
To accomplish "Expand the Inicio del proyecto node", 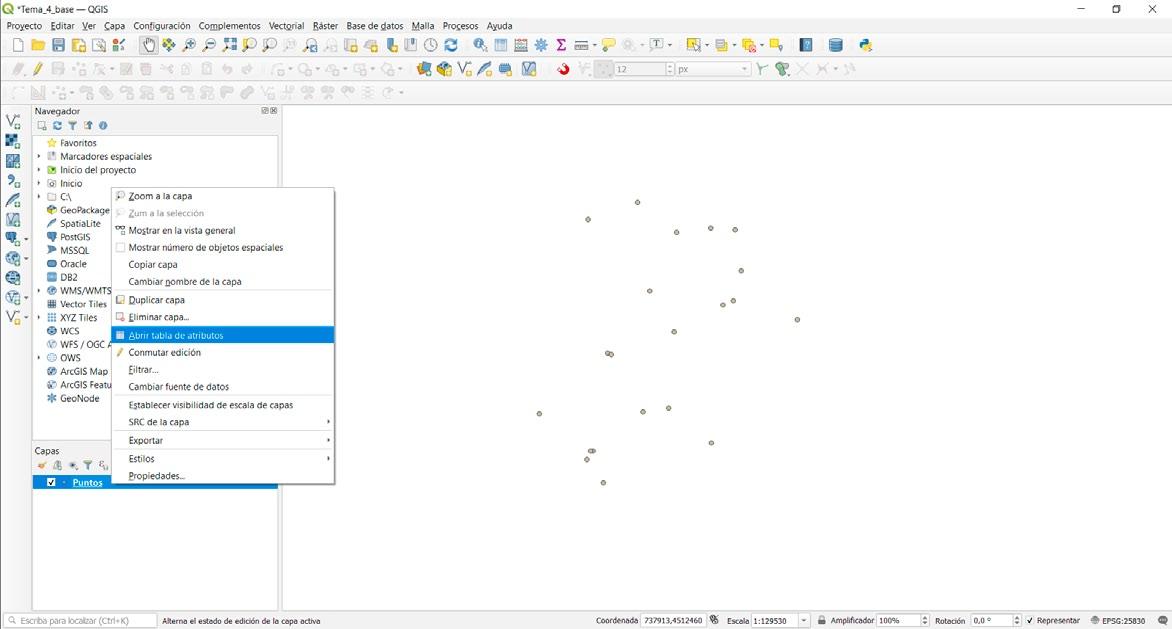I will coord(39,170).
